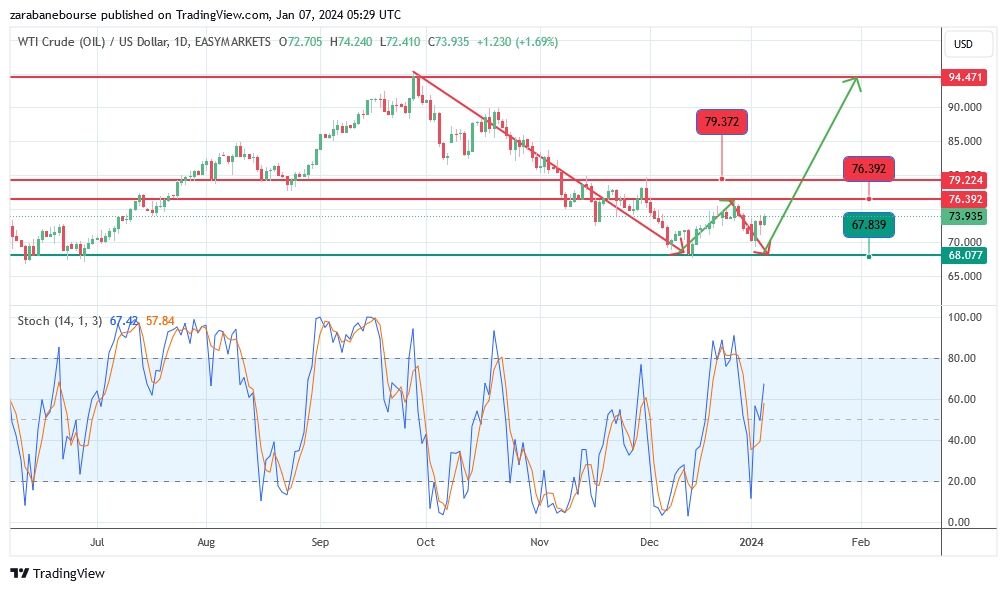
Task: Select the 68.077 green price axis tag
Action: click(x=965, y=255)
